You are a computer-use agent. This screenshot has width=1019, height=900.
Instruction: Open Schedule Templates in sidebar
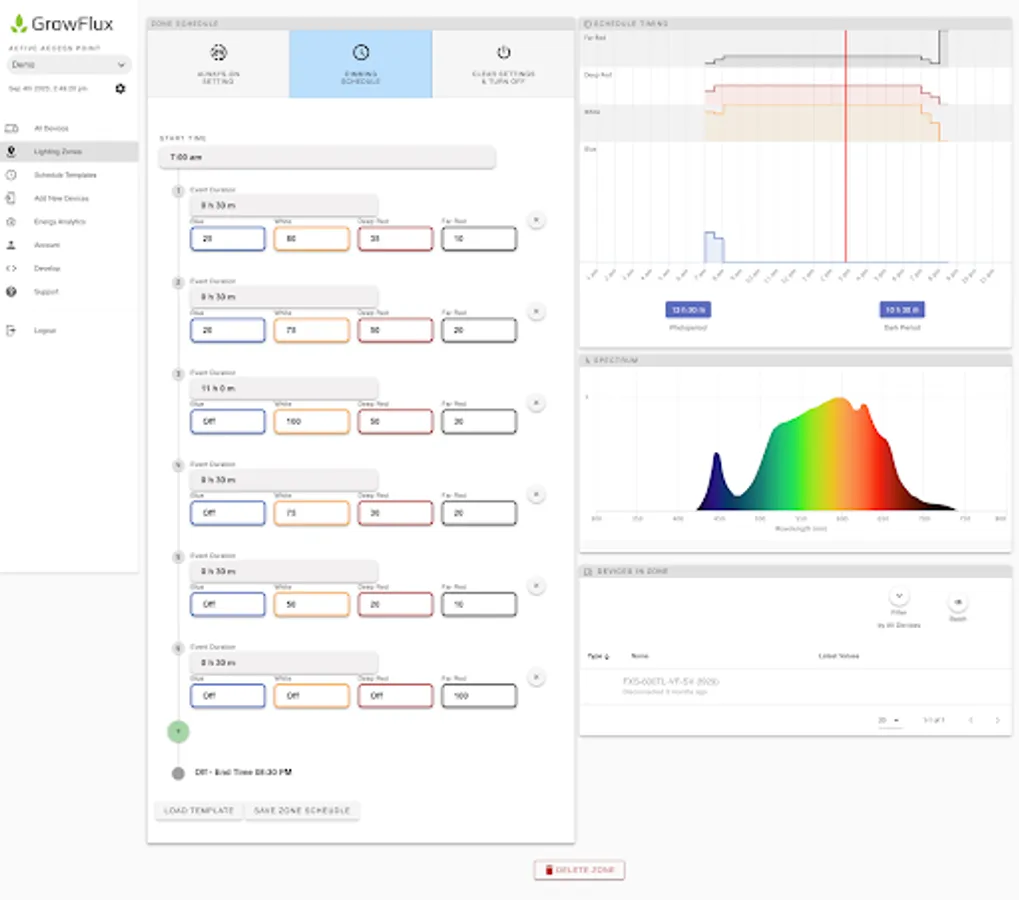(65, 175)
